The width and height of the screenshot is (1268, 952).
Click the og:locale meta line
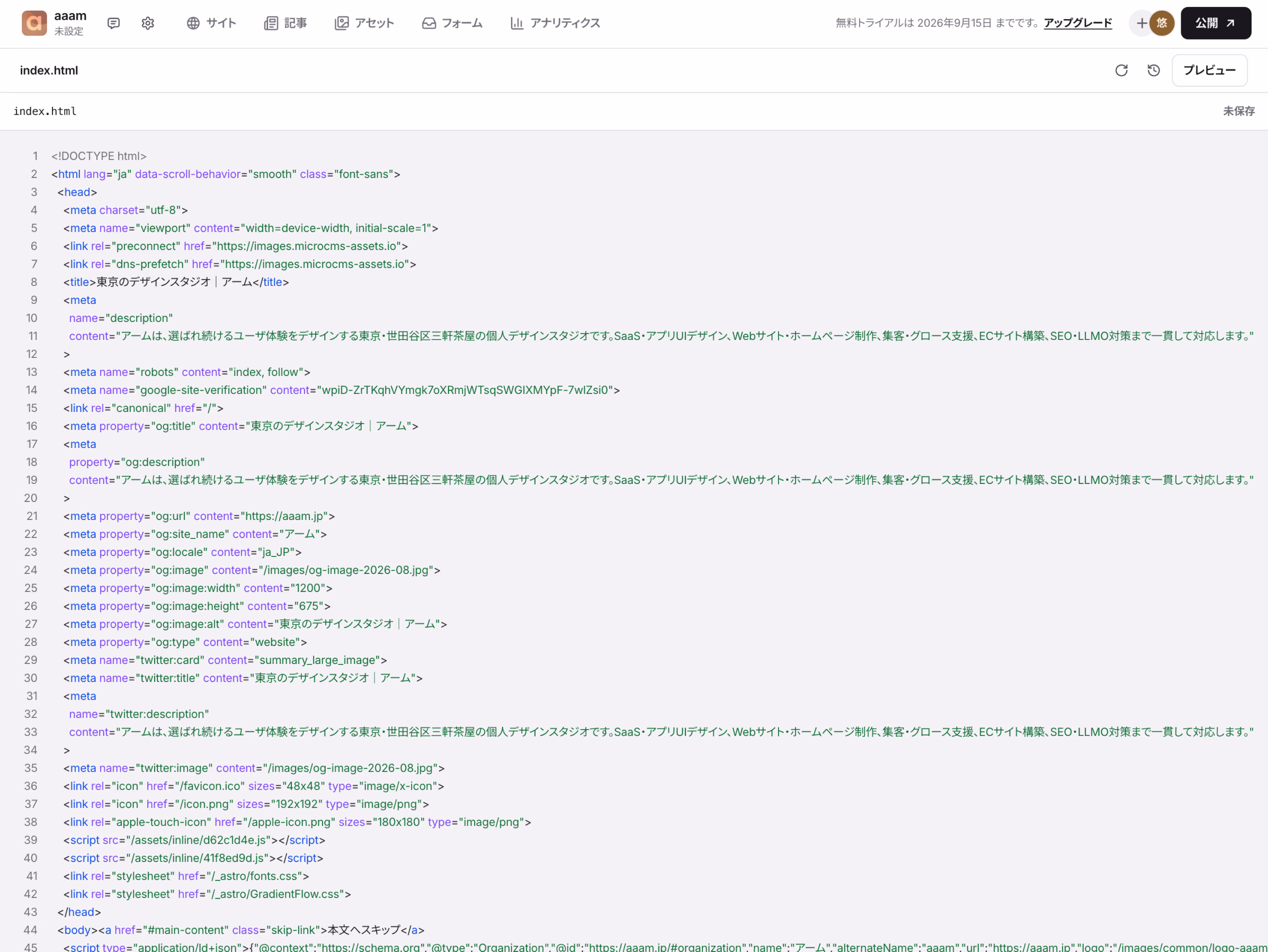pyautogui.click(x=182, y=552)
